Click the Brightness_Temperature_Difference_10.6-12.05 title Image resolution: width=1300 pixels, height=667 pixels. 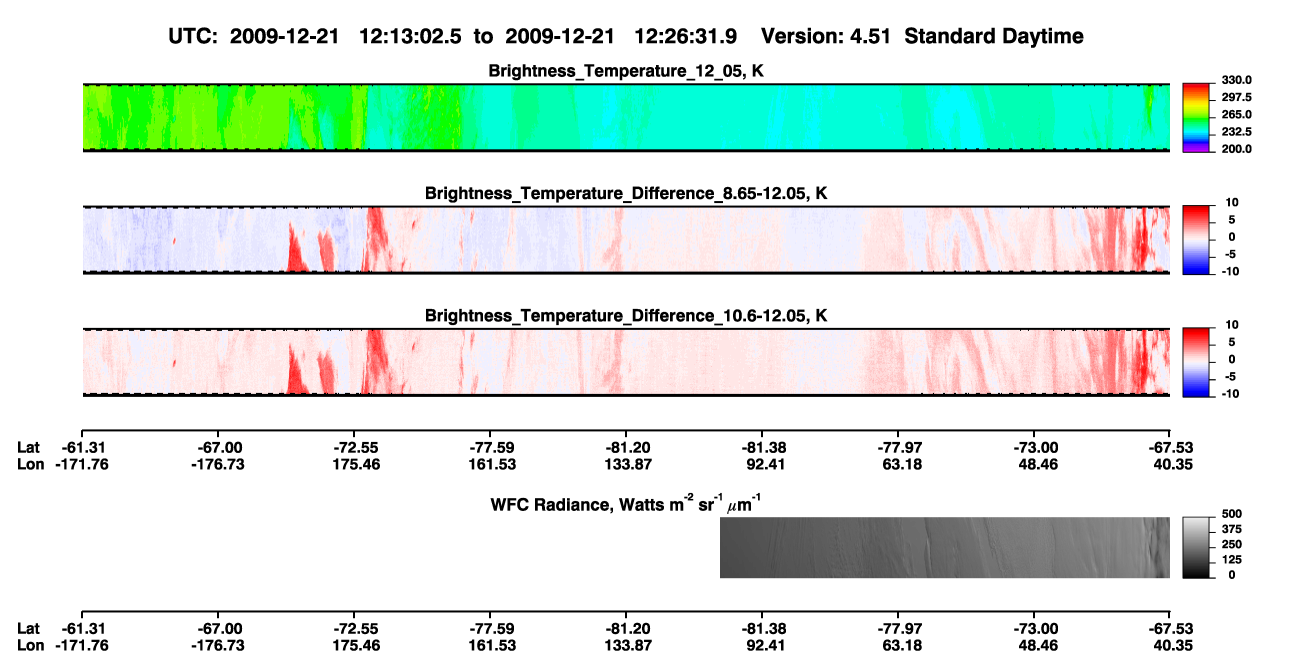pos(626,316)
